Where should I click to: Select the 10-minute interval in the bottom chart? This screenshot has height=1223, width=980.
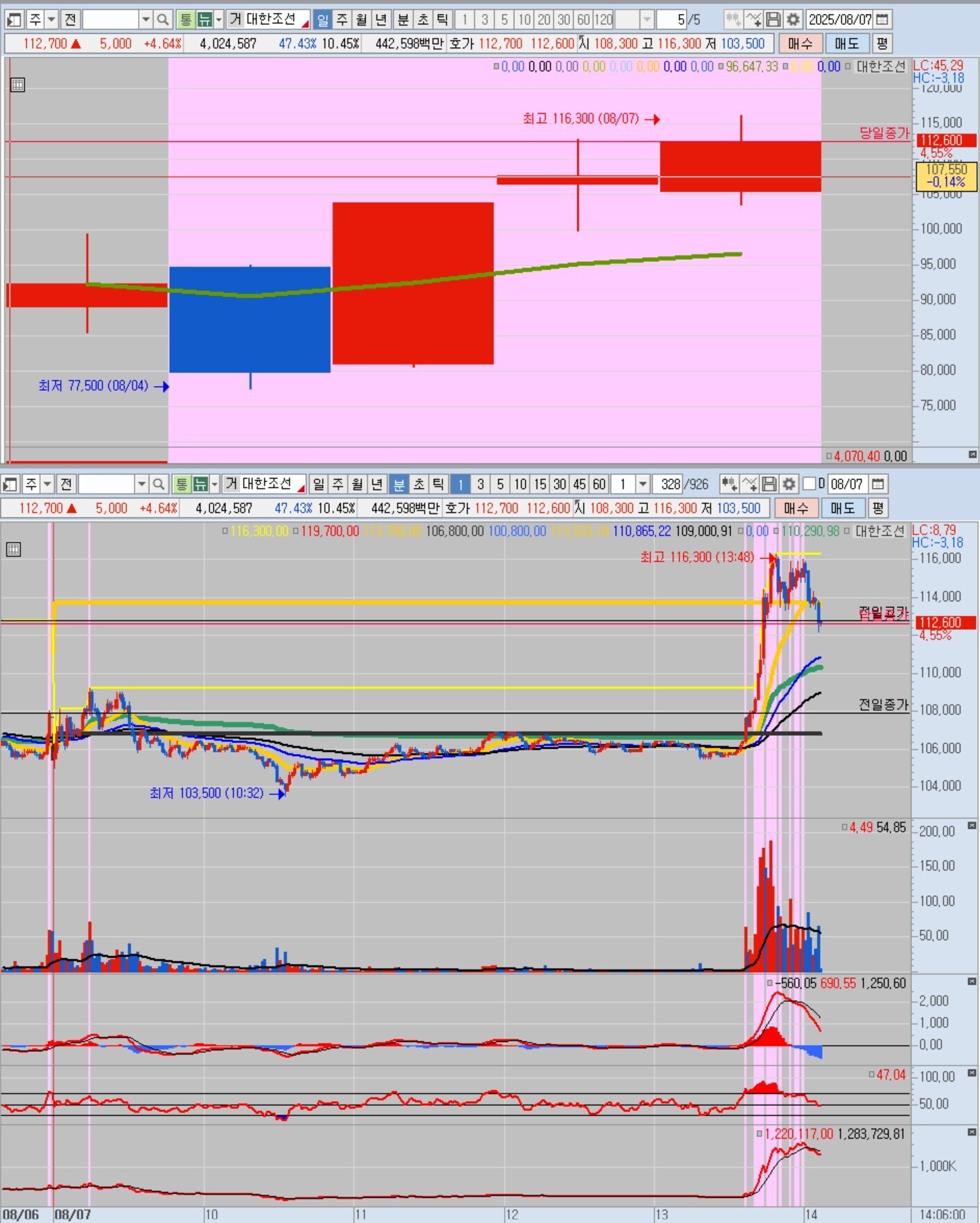[x=520, y=484]
